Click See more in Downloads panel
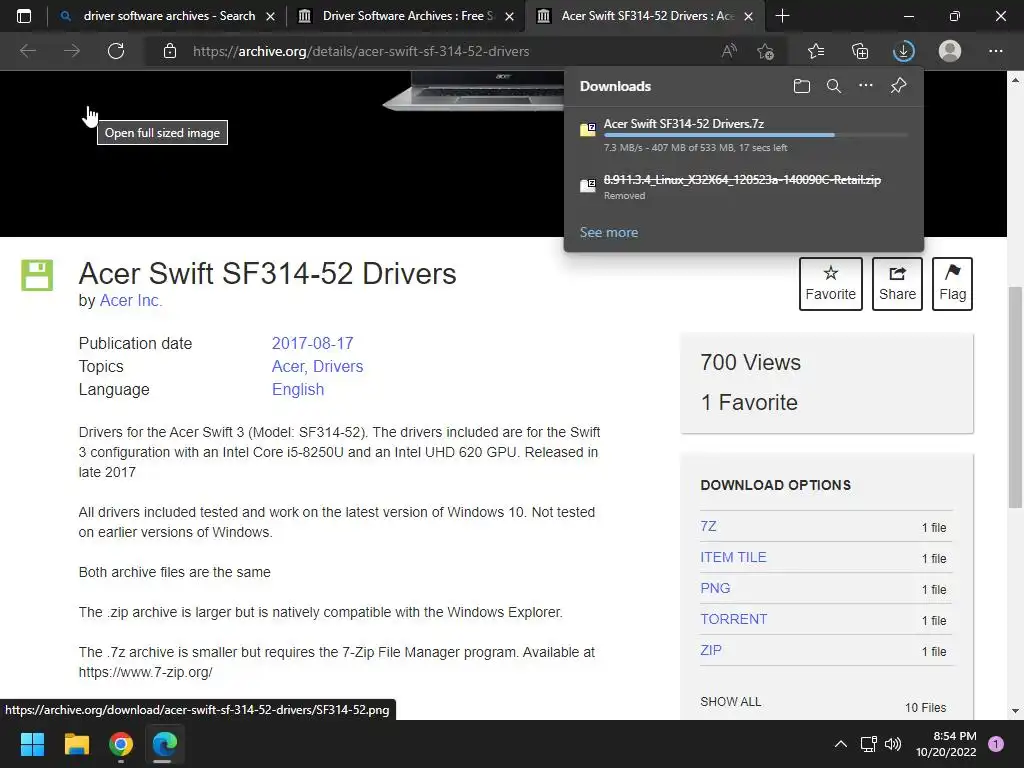 coord(609,232)
